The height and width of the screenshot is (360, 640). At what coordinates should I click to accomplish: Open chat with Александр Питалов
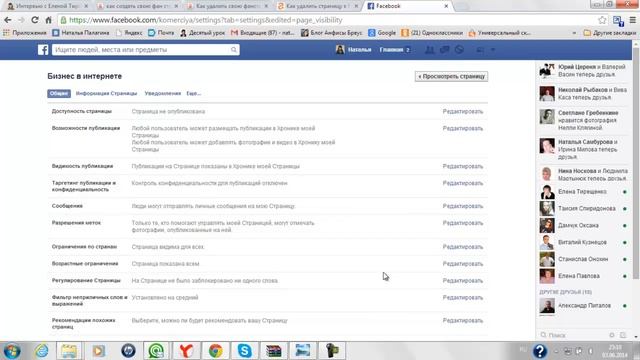pyautogui.click(x=584, y=306)
